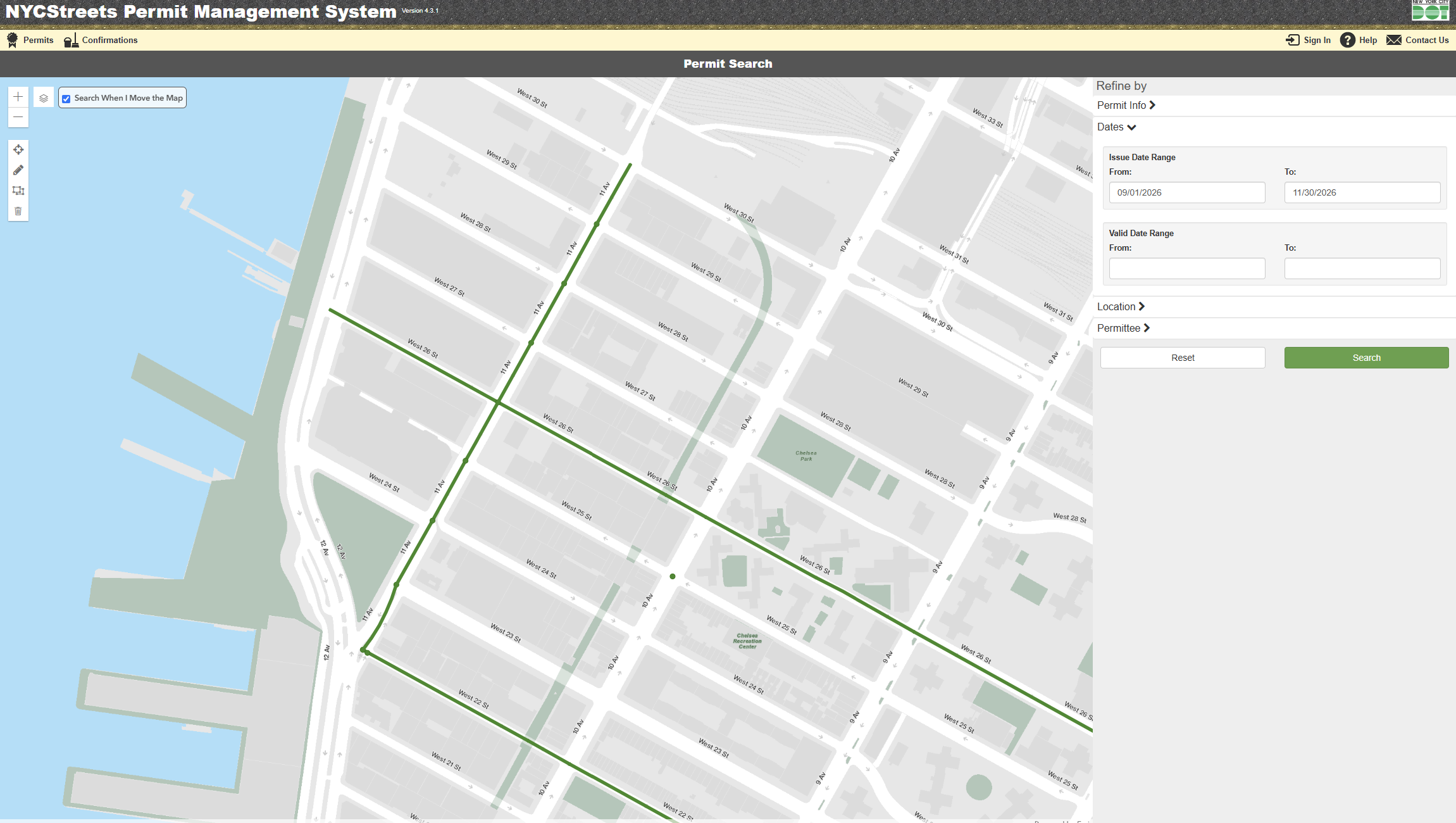The width and height of the screenshot is (1456, 823).
Task: Click the Version 4.3.1 text
Action: 420,11
